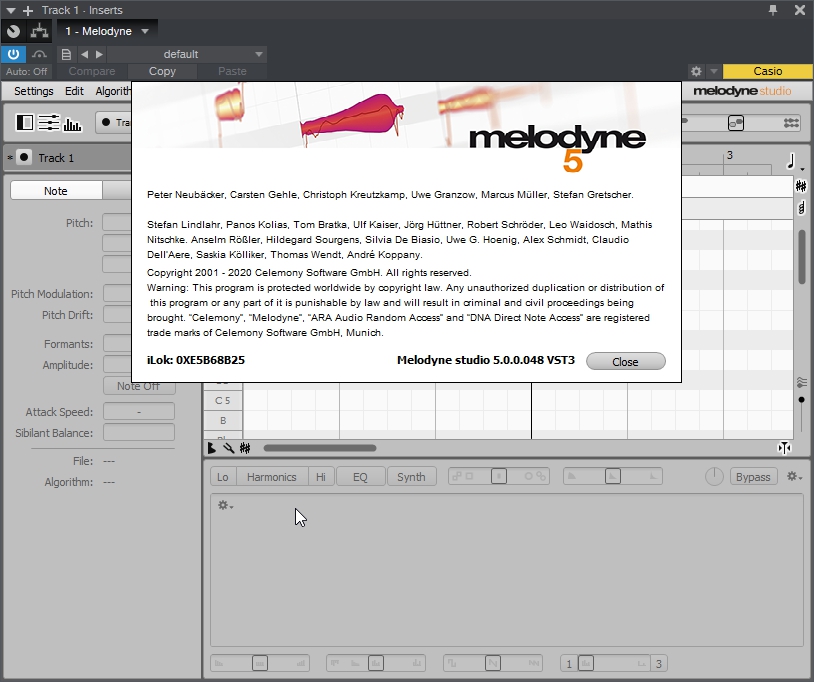Go to the previous preset arrow
The width and height of the screenshot is (814, 682).
coord(84,54)
